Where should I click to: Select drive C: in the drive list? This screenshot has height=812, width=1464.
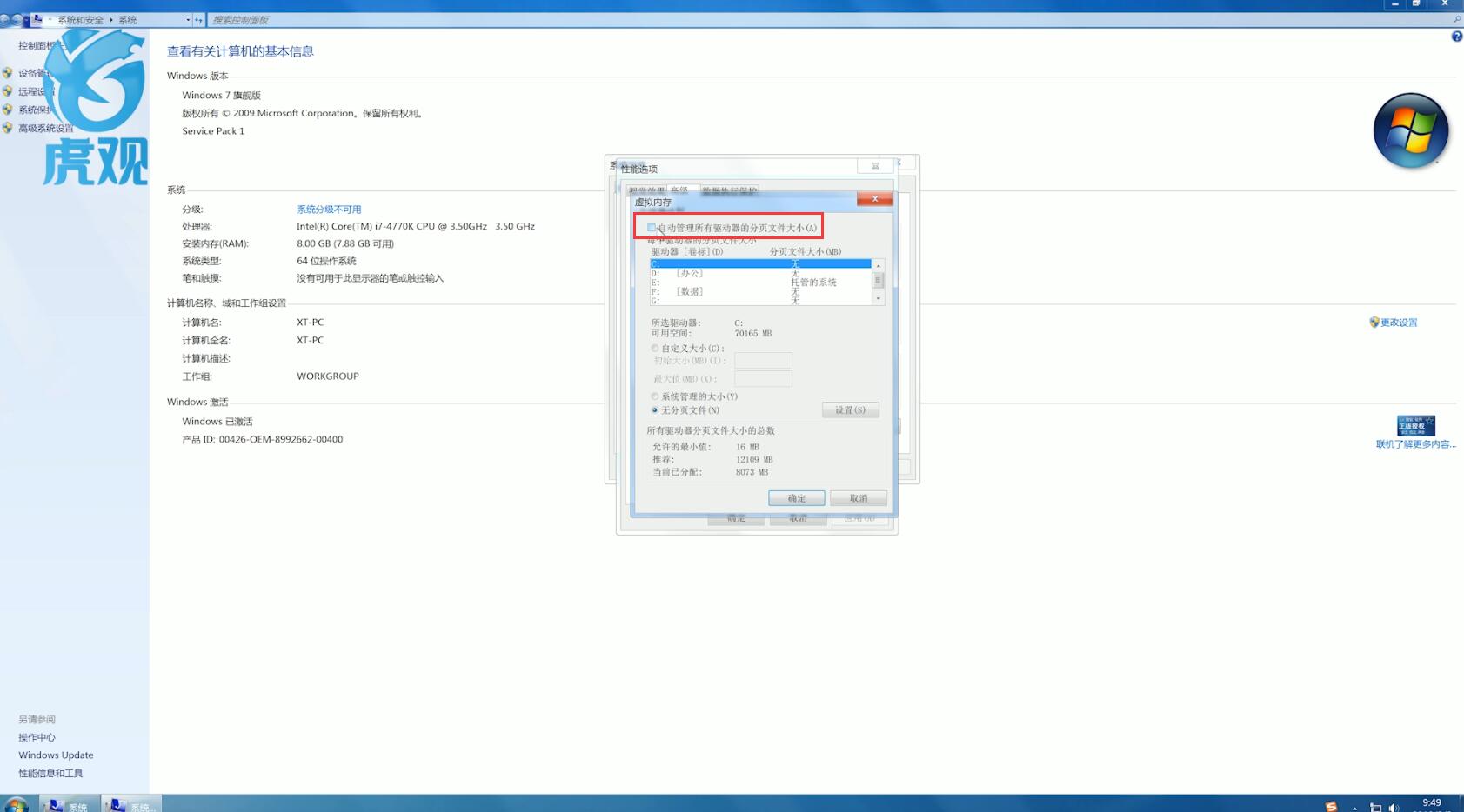tap(760, 263)
